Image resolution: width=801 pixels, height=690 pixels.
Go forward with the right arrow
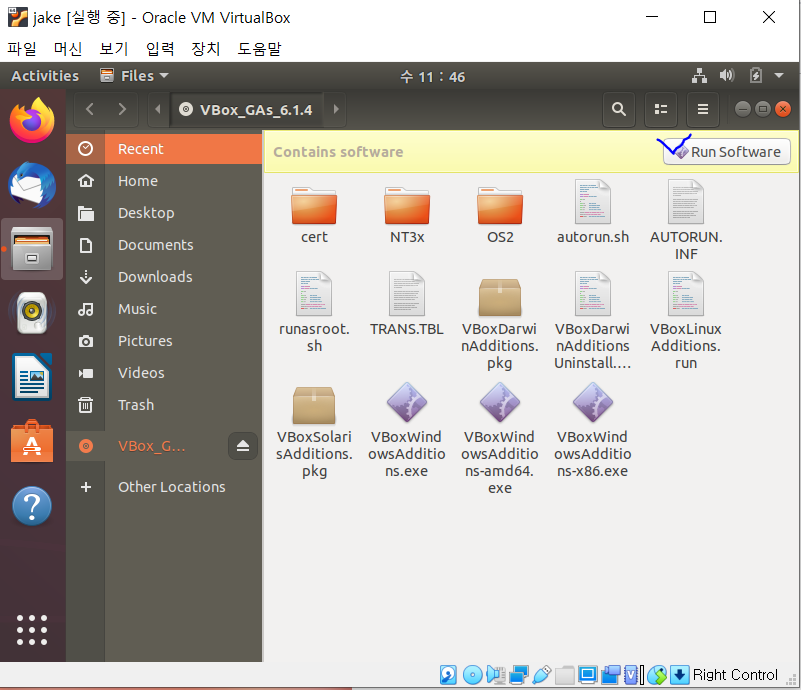[x=122, y=109]
